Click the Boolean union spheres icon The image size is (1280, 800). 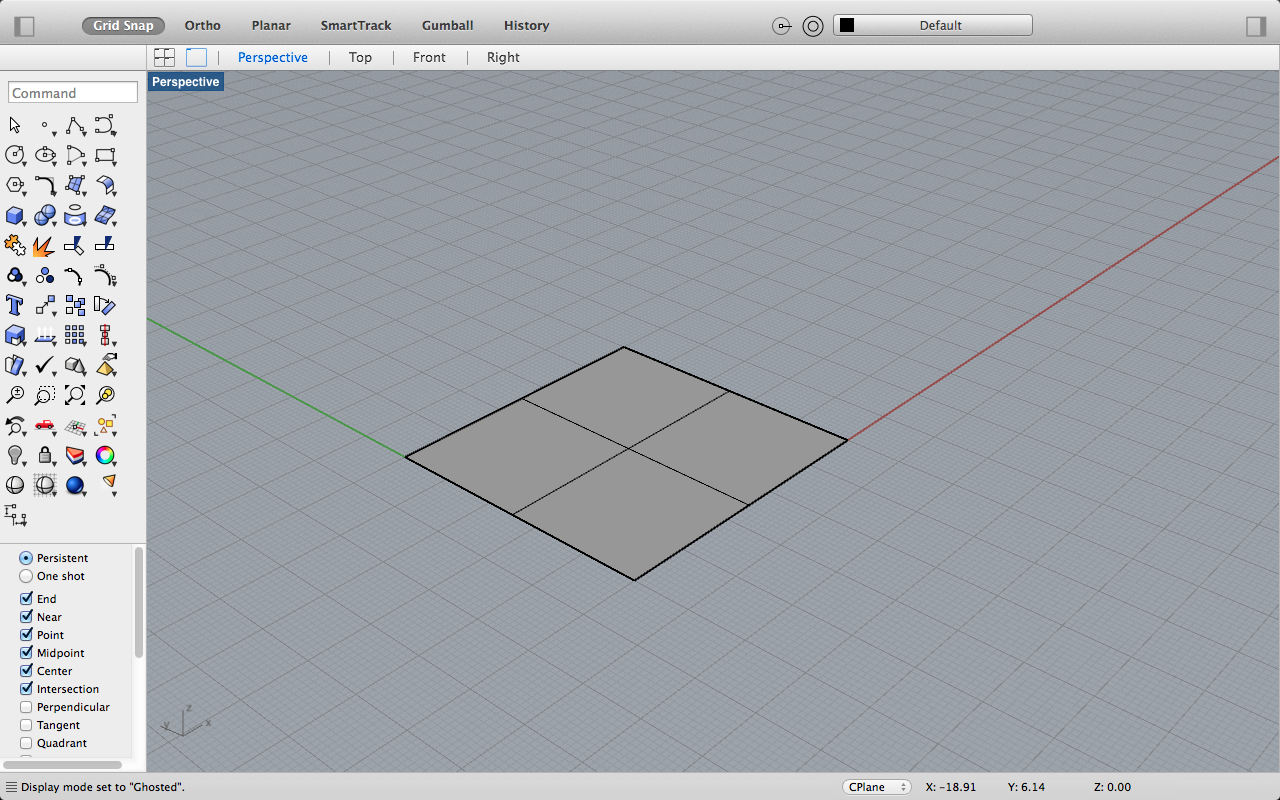pyautogui.click(x=45, y=215)
